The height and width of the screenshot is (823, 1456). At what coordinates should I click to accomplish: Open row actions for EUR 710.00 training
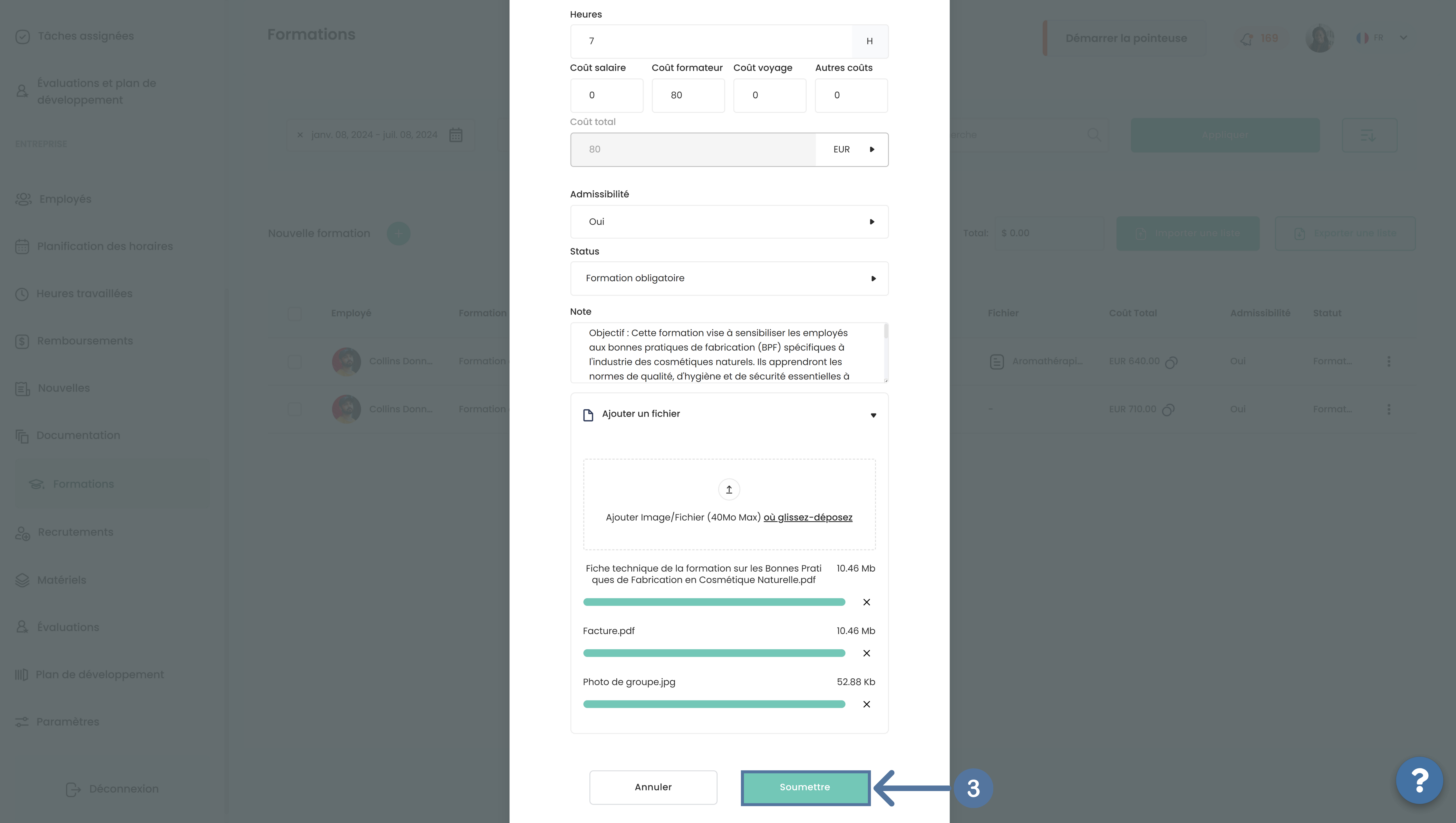tap(1388, 409)
